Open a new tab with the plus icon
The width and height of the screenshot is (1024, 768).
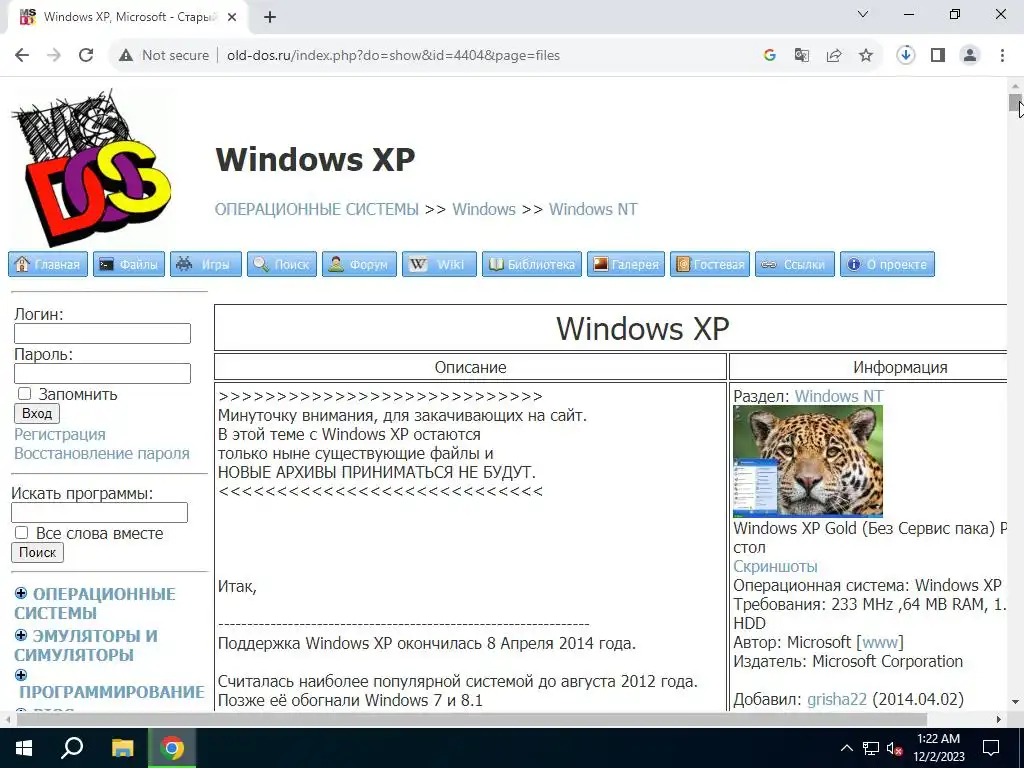pyautogui.click(x=270, y=18)
